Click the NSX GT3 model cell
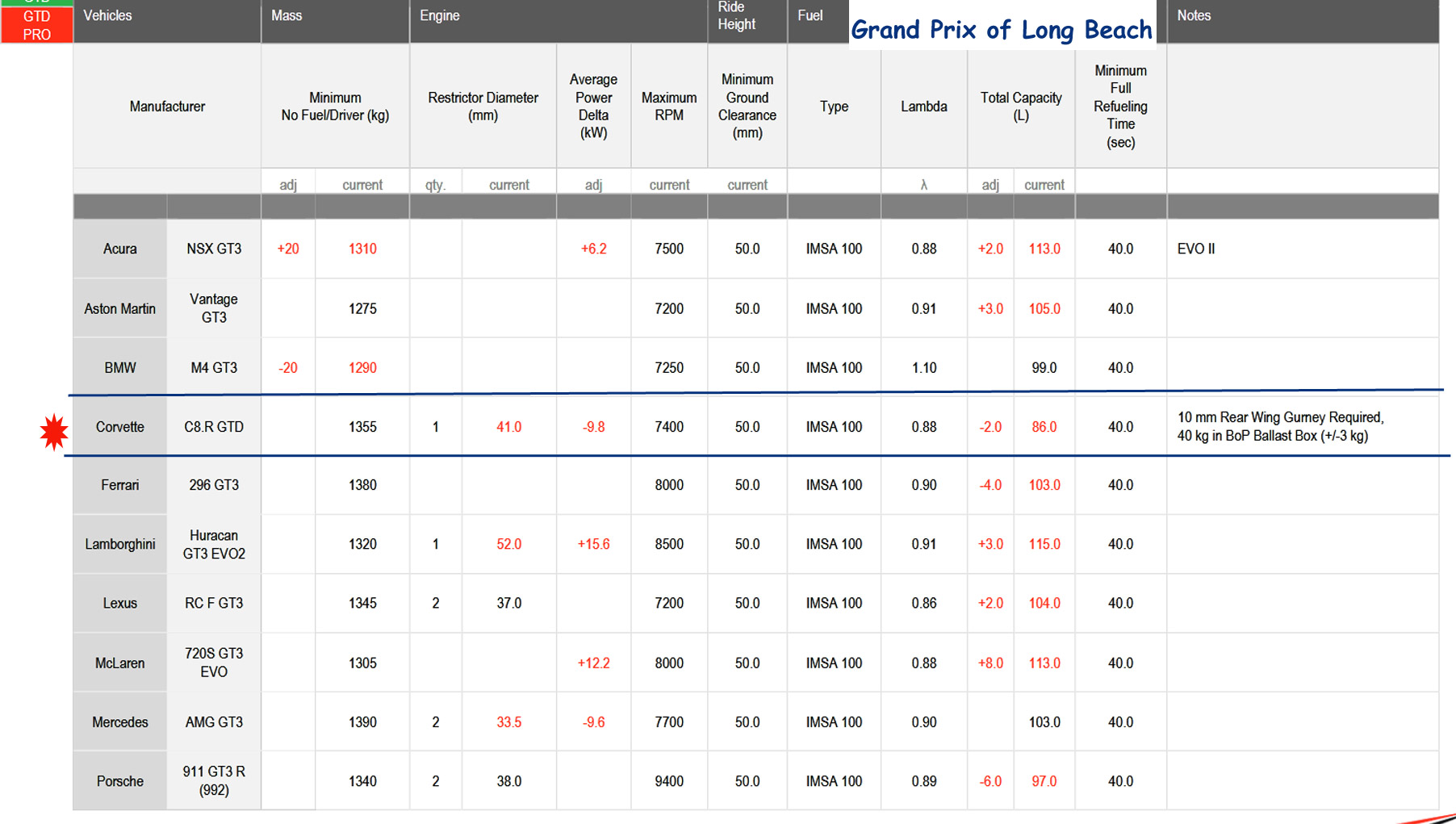 tap(214, 249)
